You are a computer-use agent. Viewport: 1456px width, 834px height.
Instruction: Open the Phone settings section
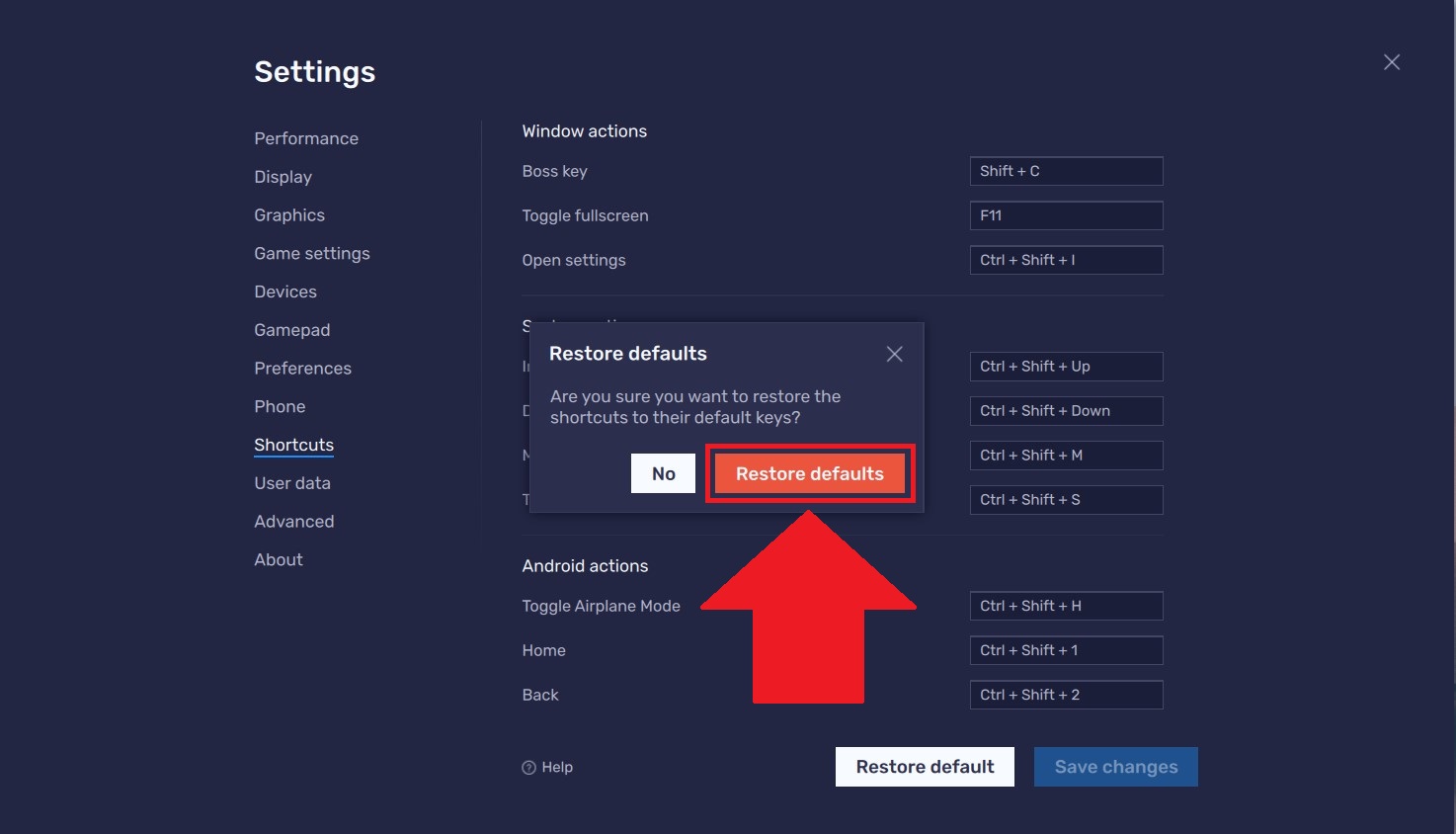(280, 406)
